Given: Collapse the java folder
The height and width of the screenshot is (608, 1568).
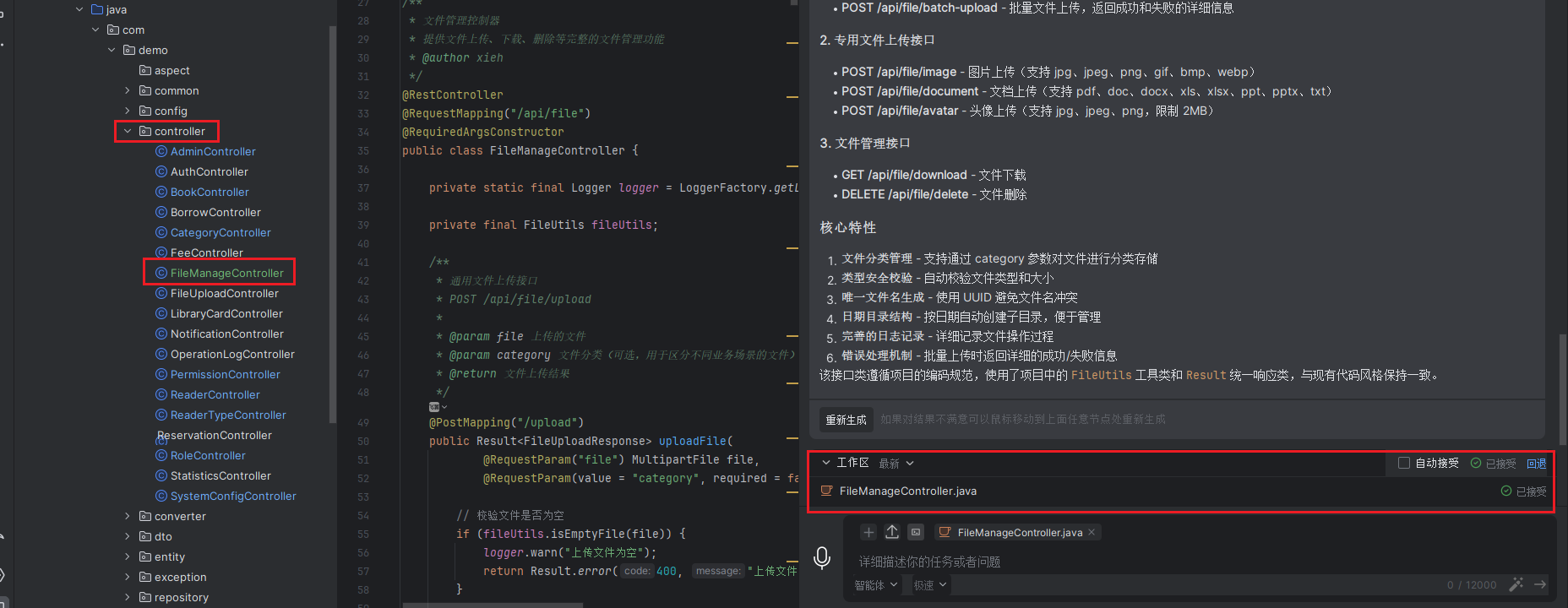Looking at the screenshot, I should (79, 9).
